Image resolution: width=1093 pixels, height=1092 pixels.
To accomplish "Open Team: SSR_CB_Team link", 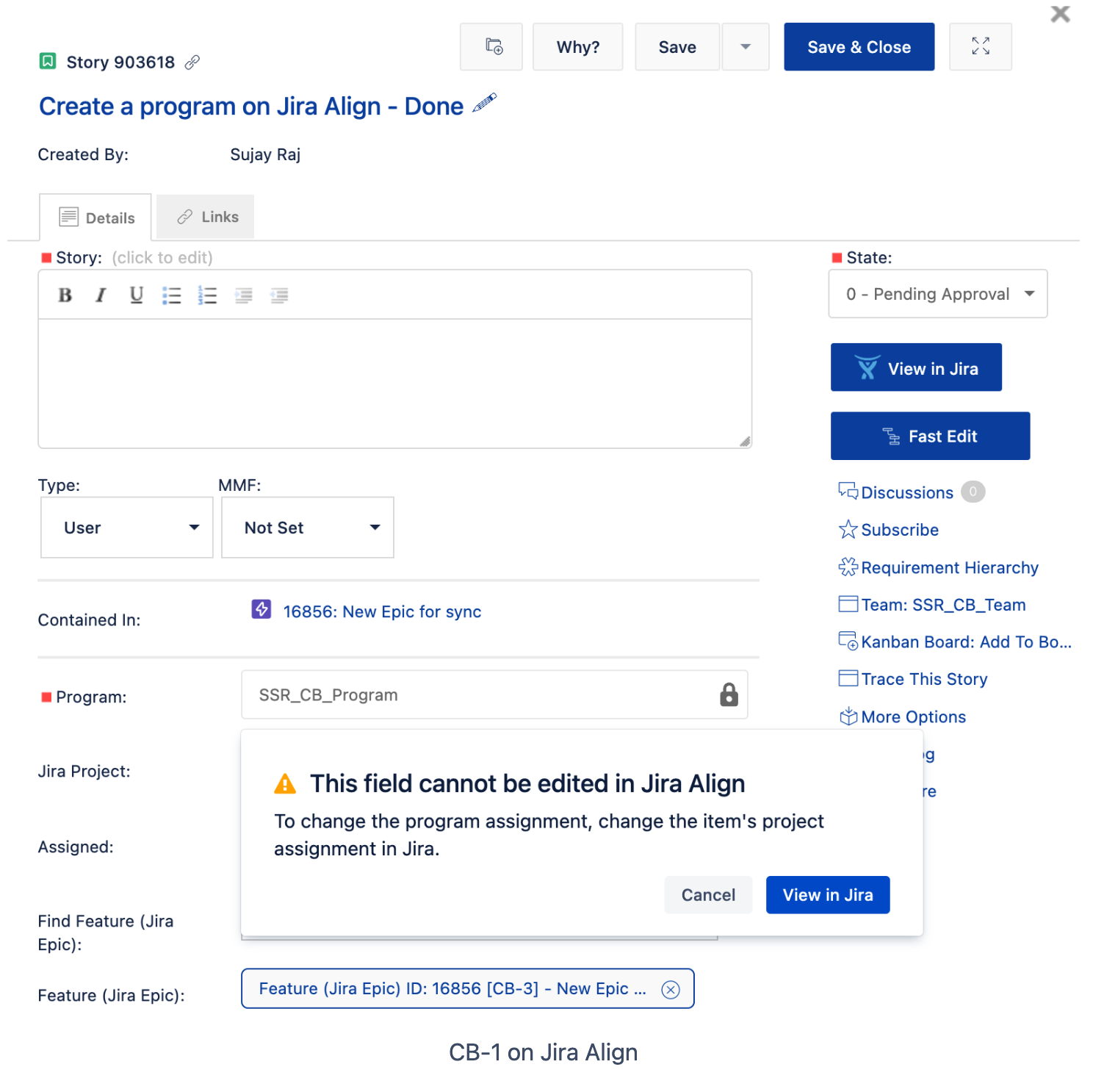I will click(932, 605).
